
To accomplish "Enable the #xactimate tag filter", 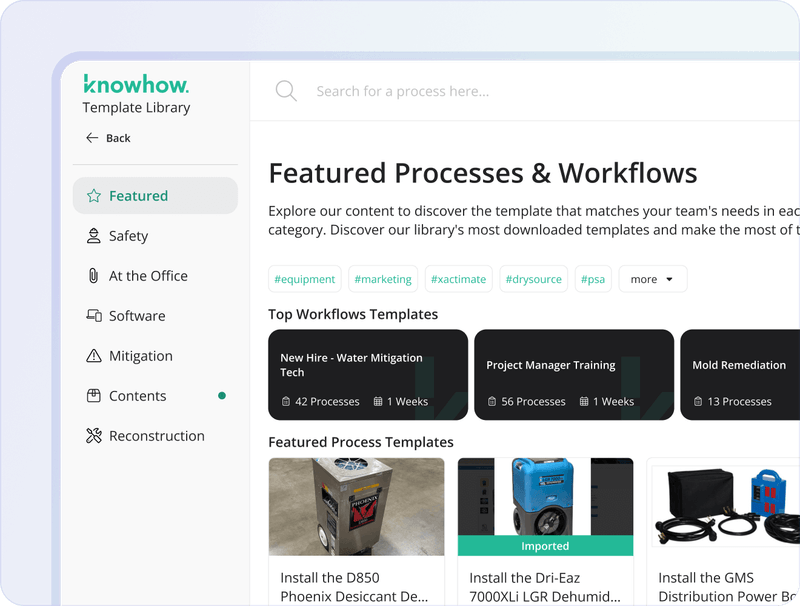I will [x=459, y=279].
